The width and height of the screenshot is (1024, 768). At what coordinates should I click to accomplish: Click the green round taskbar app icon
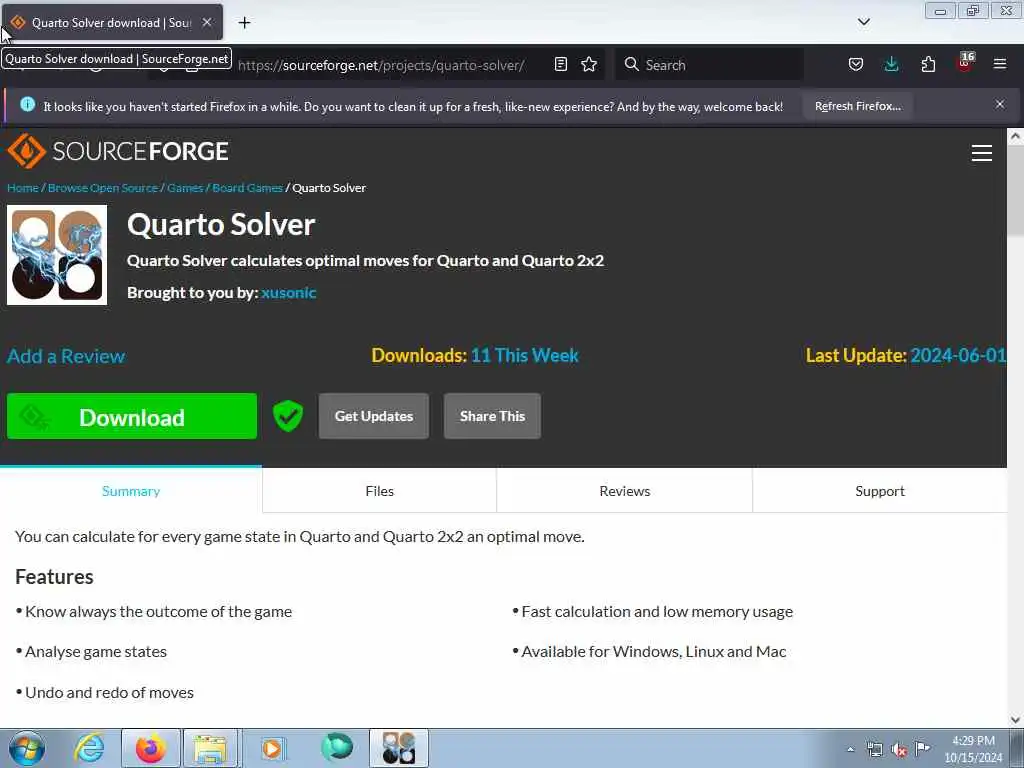[337, 747]
